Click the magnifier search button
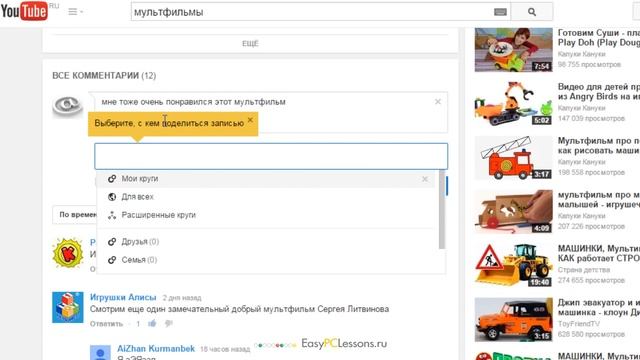 [x=531, y=12]
